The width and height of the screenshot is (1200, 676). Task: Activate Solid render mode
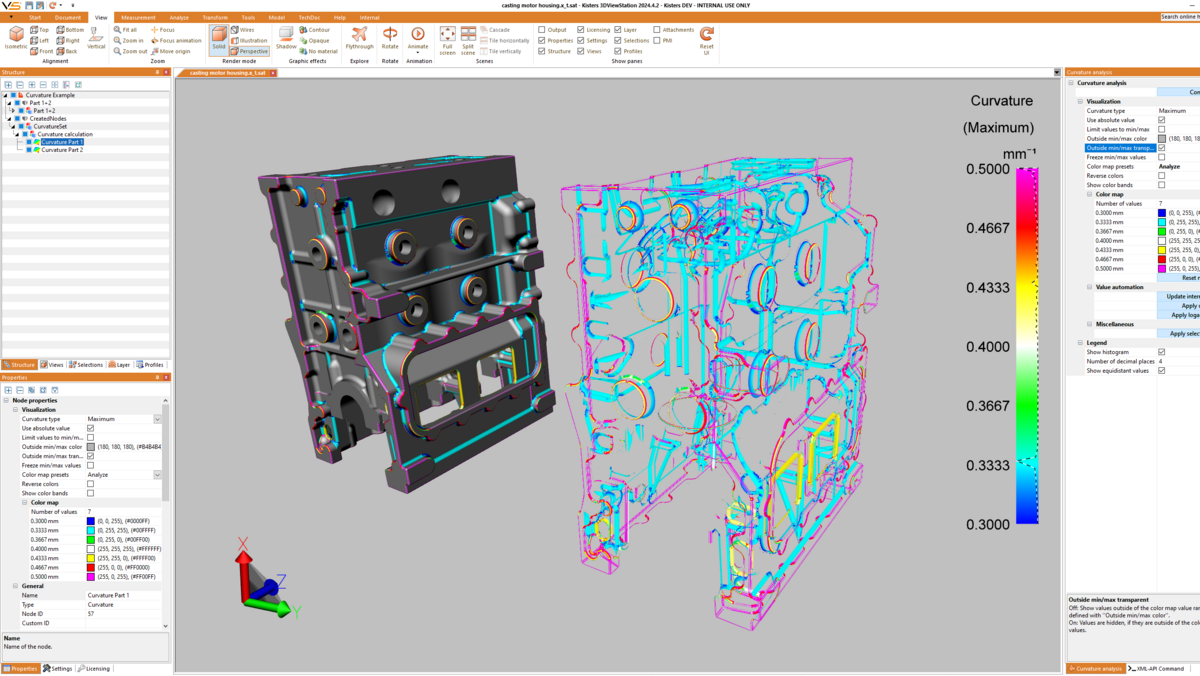(219, 39)
